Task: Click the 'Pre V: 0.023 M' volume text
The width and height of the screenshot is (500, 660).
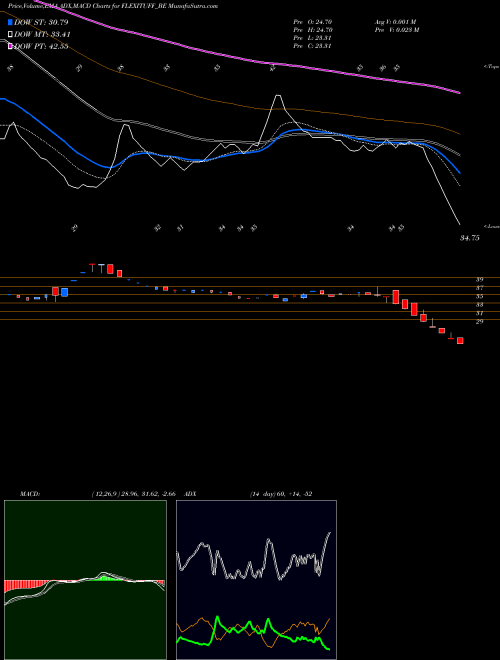Action: (x=396, y=30)
